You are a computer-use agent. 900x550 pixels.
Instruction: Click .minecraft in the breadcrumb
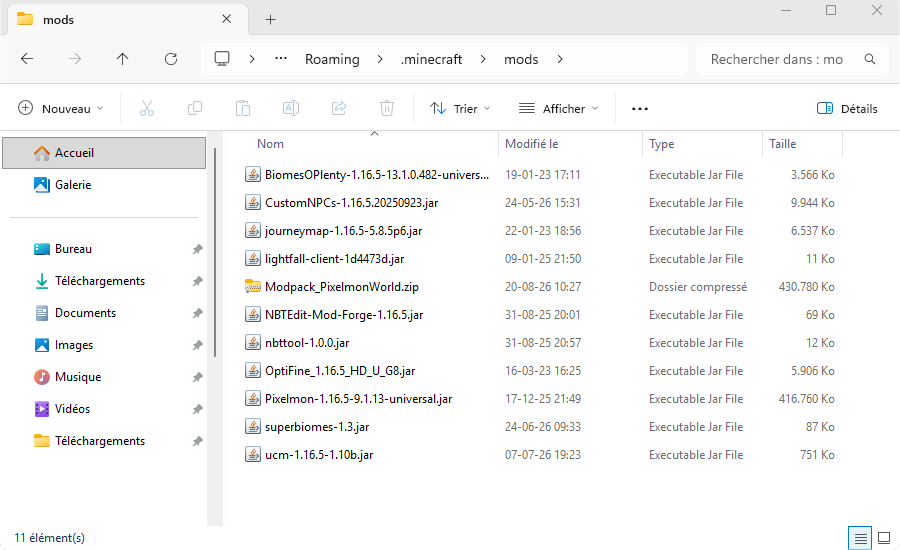coord(431,59)
